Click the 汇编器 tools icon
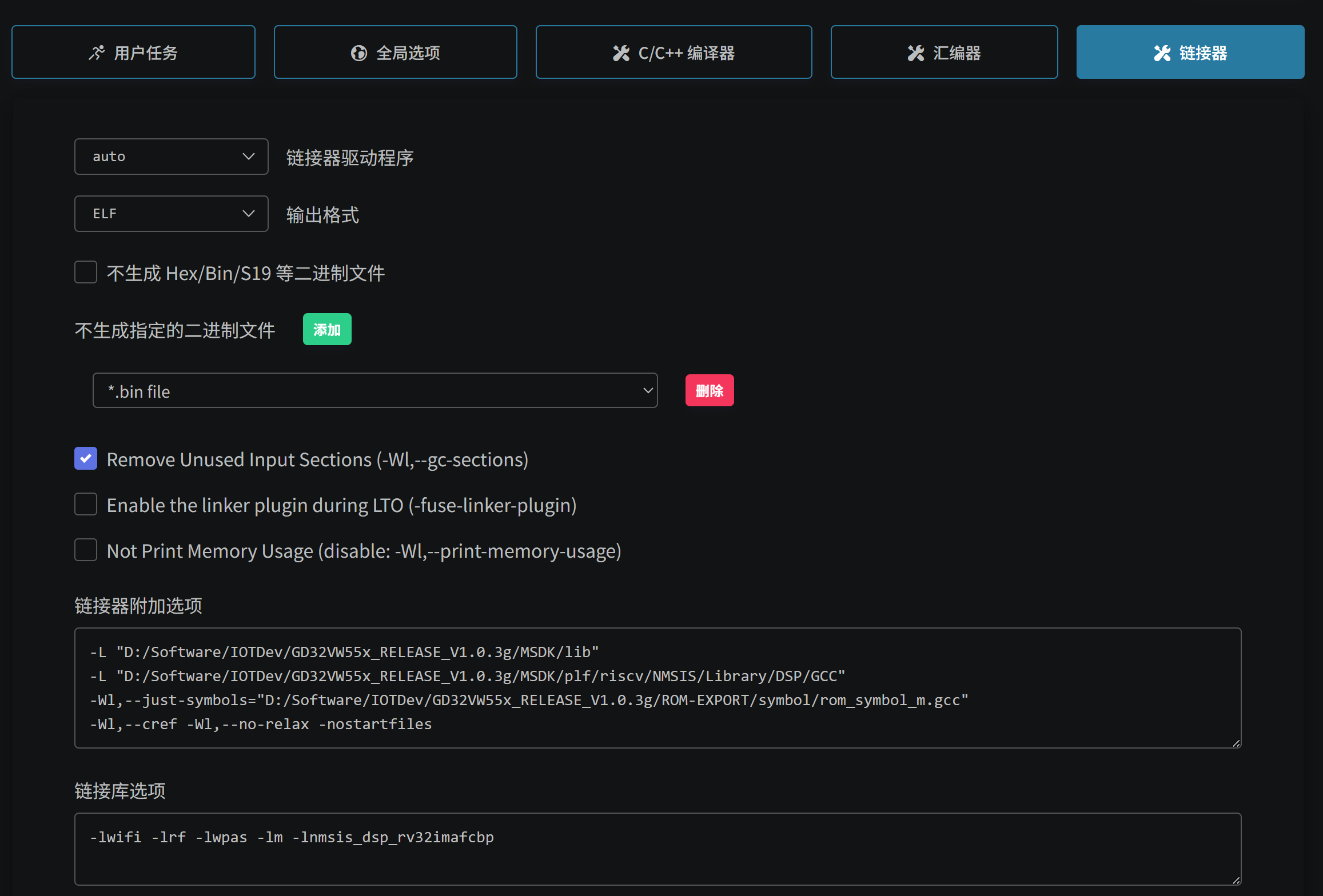Viewport: 1323px width, 896px height. pyautogui.click(x=916, y=53)
